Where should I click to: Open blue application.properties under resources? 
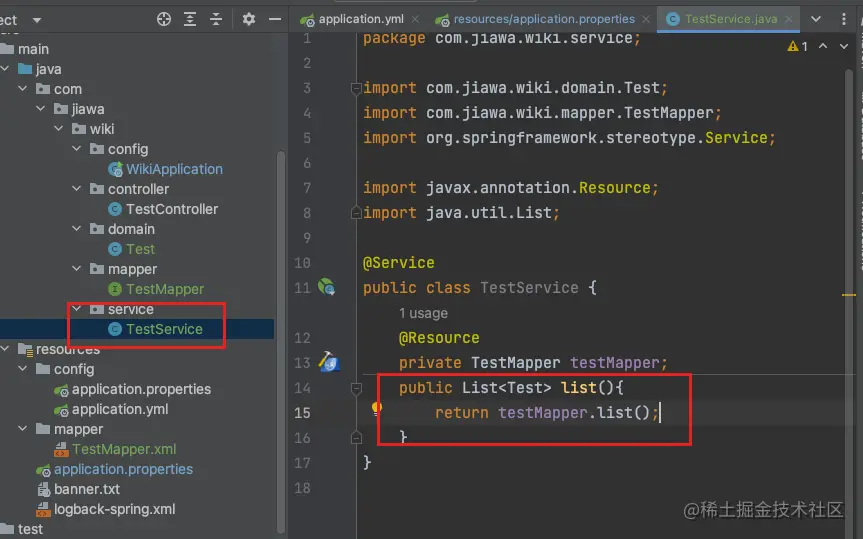point(123,469)
